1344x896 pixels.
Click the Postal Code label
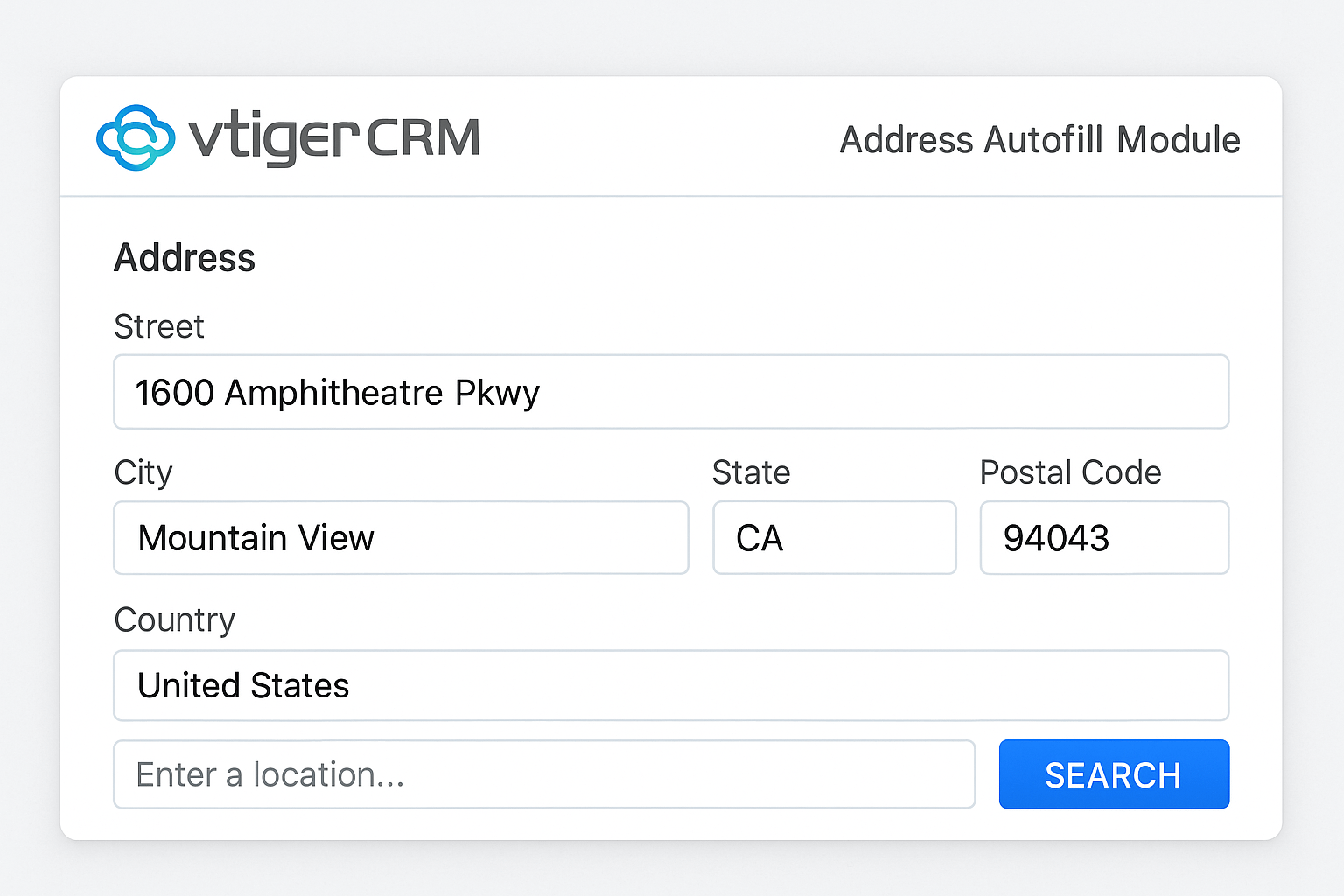click(1069, 472)
